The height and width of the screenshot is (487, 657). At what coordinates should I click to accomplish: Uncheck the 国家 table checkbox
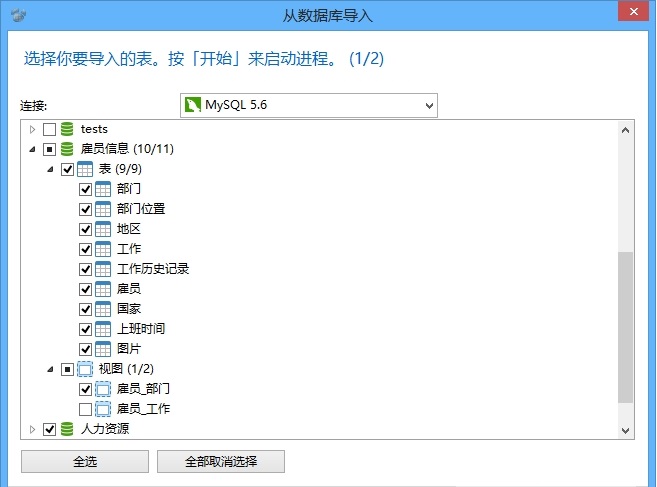pyautogui.click(x=85, y=309)
